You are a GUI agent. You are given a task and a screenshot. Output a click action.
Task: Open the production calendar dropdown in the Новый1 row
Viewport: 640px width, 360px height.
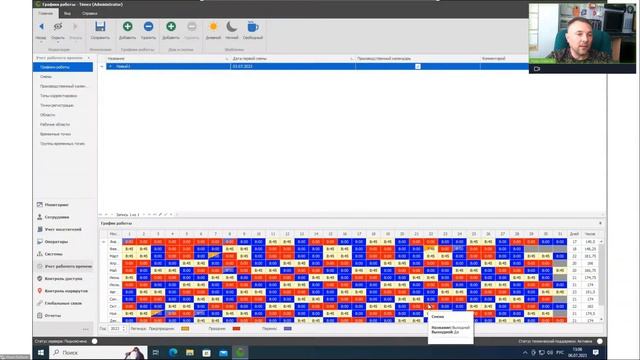(x=418, y=66)
